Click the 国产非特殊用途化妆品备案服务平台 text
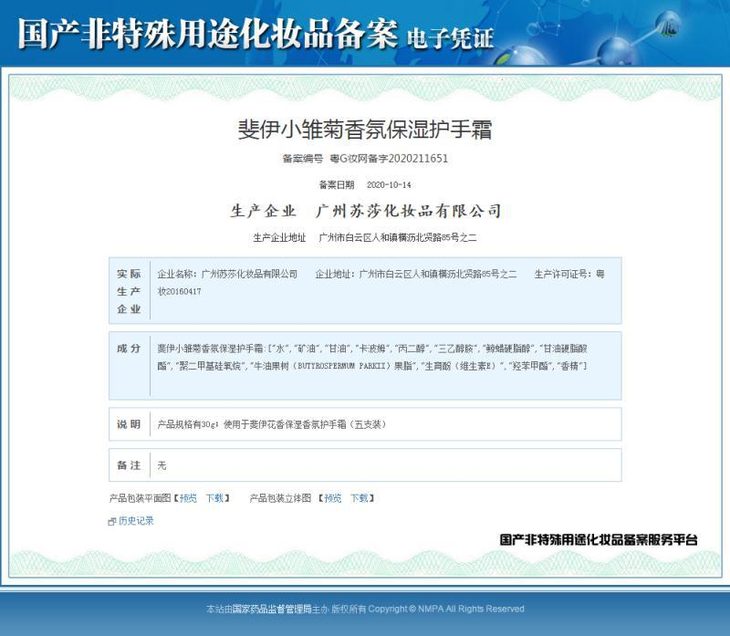The width and height of the screenshot is (730, 636). click(x=599, y=540)
